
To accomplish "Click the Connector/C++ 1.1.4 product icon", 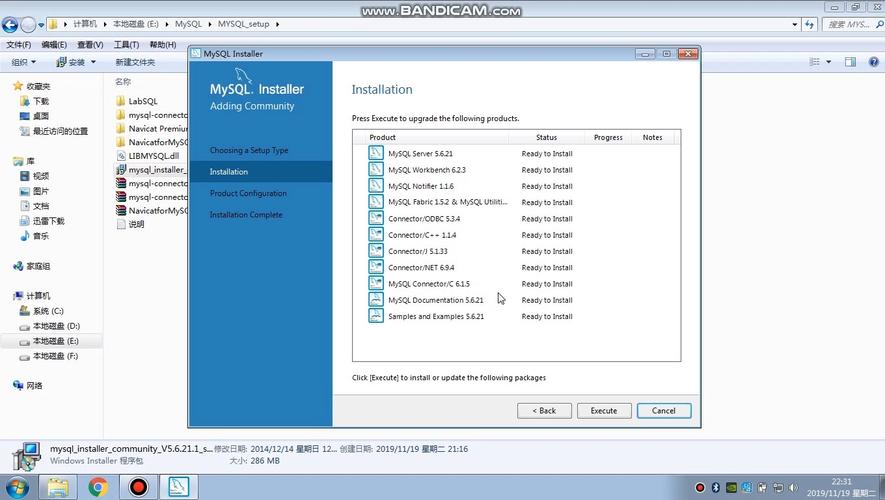I will click(x=376, y=234).
